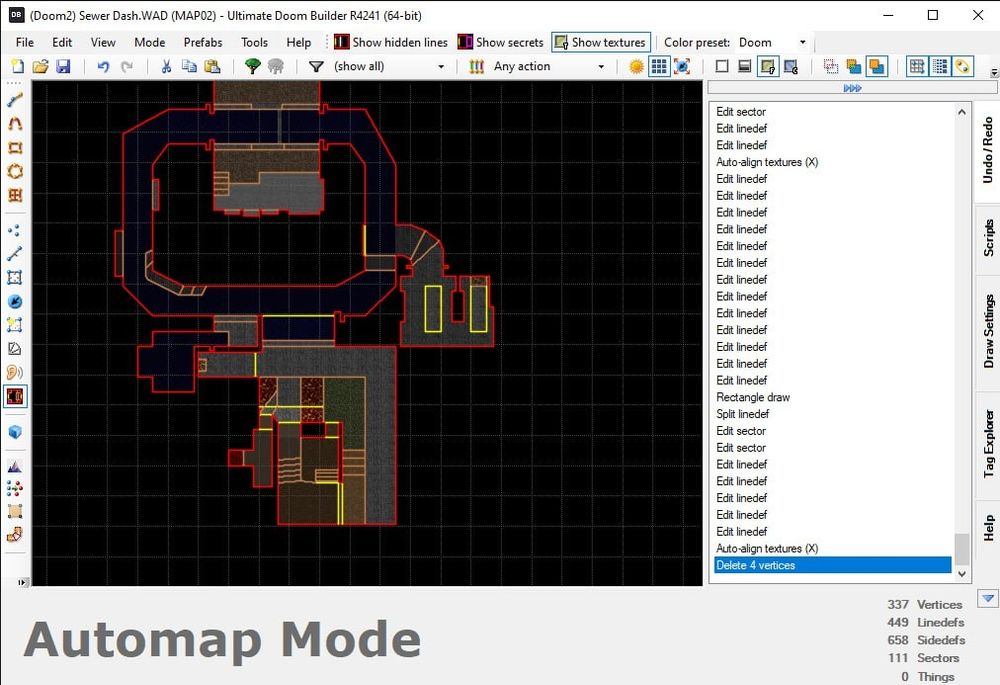The image size is (1000, 685).
Task: Toggle the grid rendering button
Action: [x=659, y=66]
